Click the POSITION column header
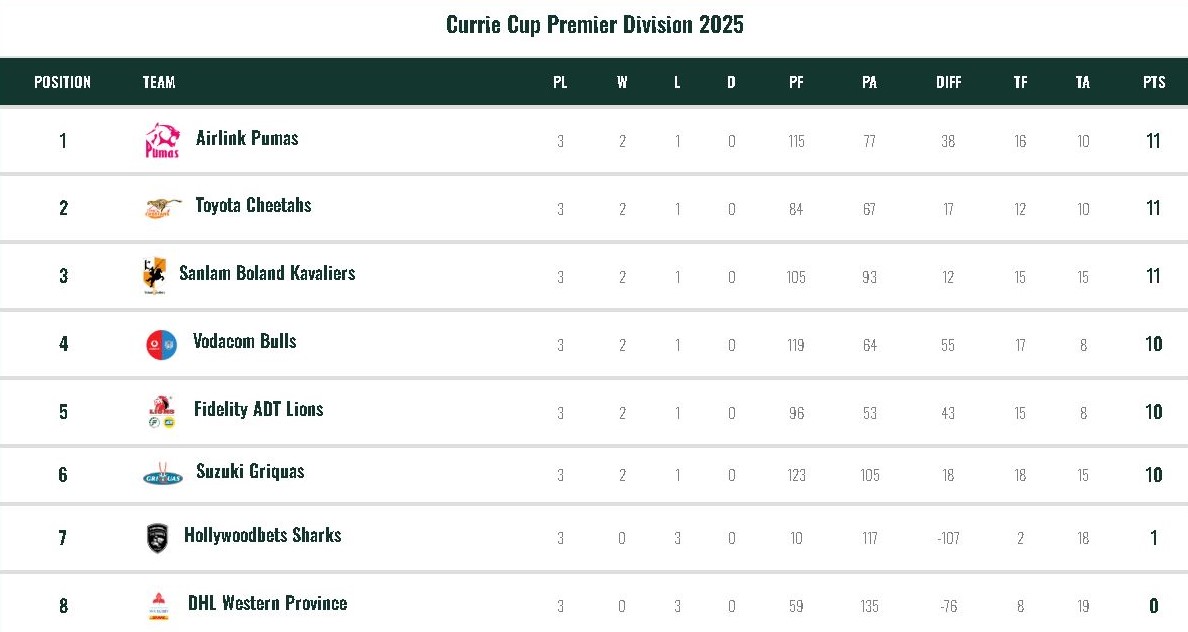 (x=62, y=82)
